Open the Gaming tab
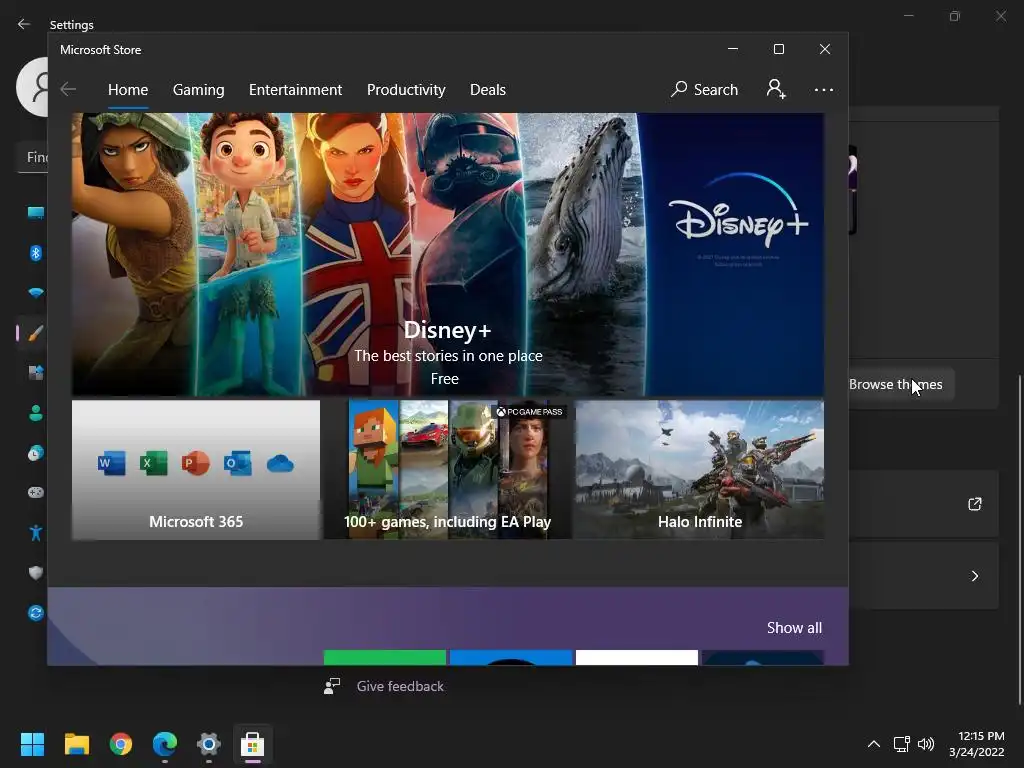 coord(199,89)
